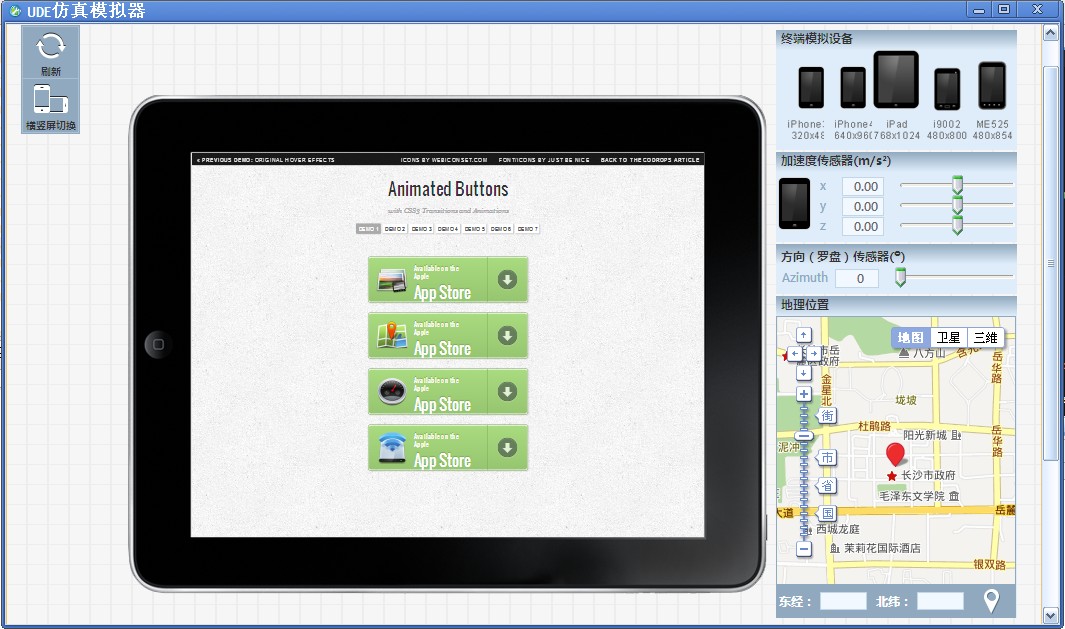Image resolution: width=1065 pixels, height=629 pixels.
Task: Select the iPhone 320x480 device
Action: (811, 88)
